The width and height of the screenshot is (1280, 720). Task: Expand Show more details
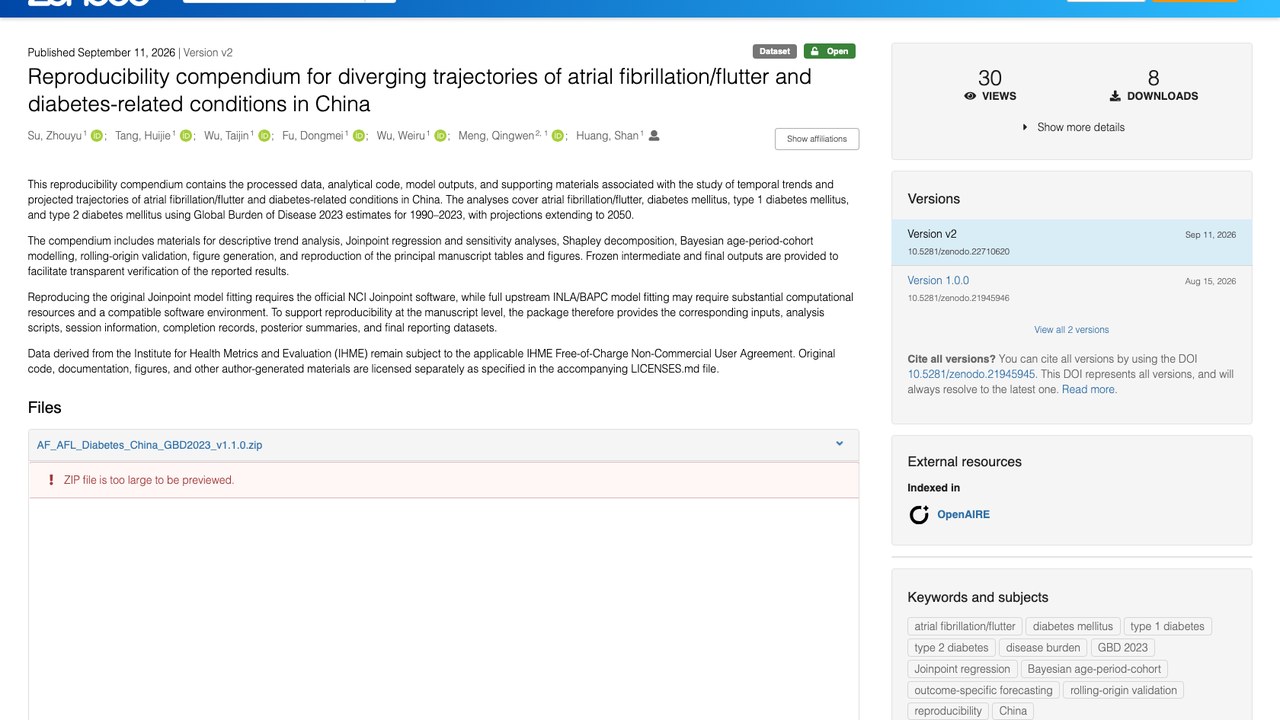click(1072, 127)
